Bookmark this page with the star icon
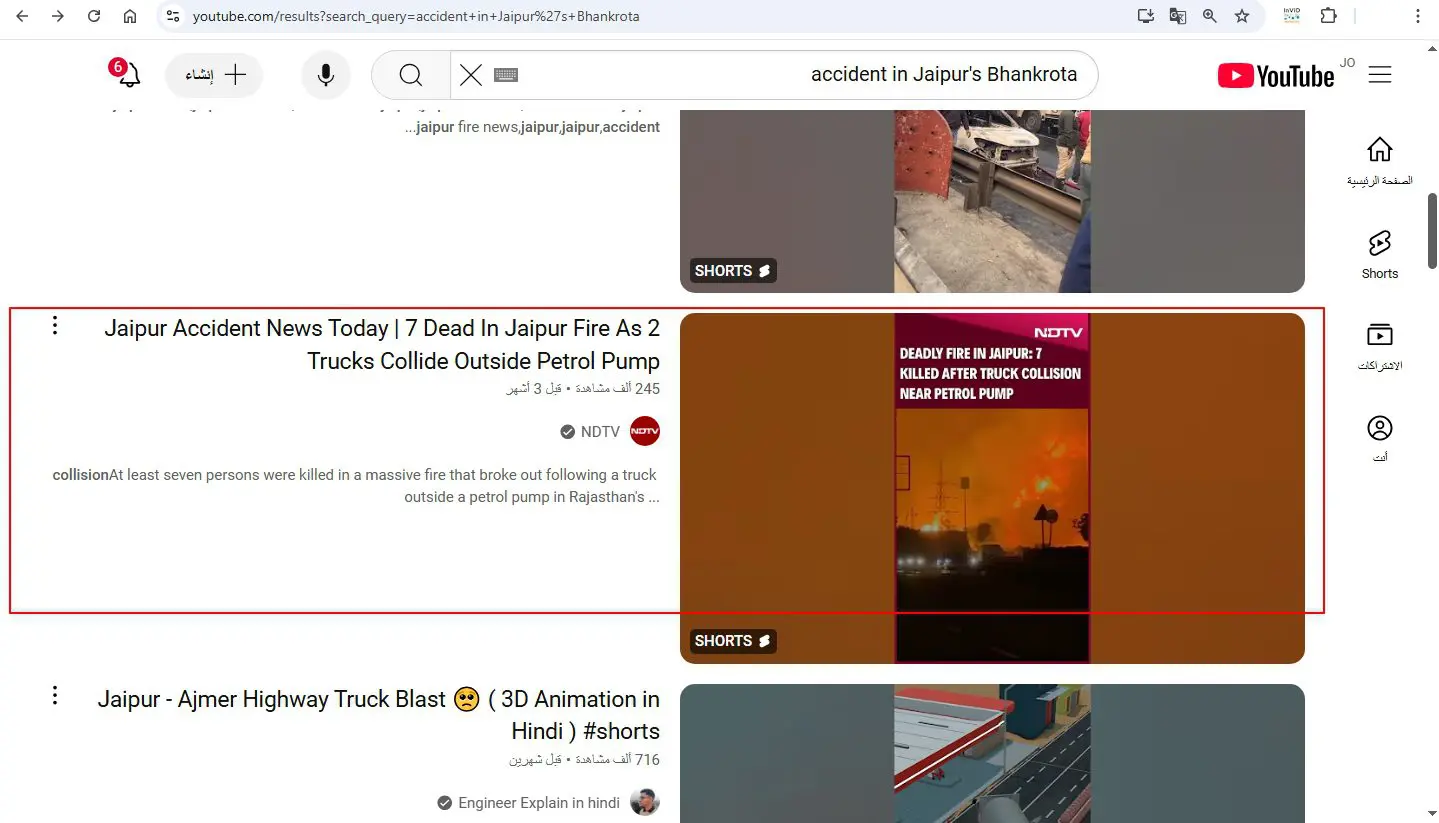 point(1242,16)
